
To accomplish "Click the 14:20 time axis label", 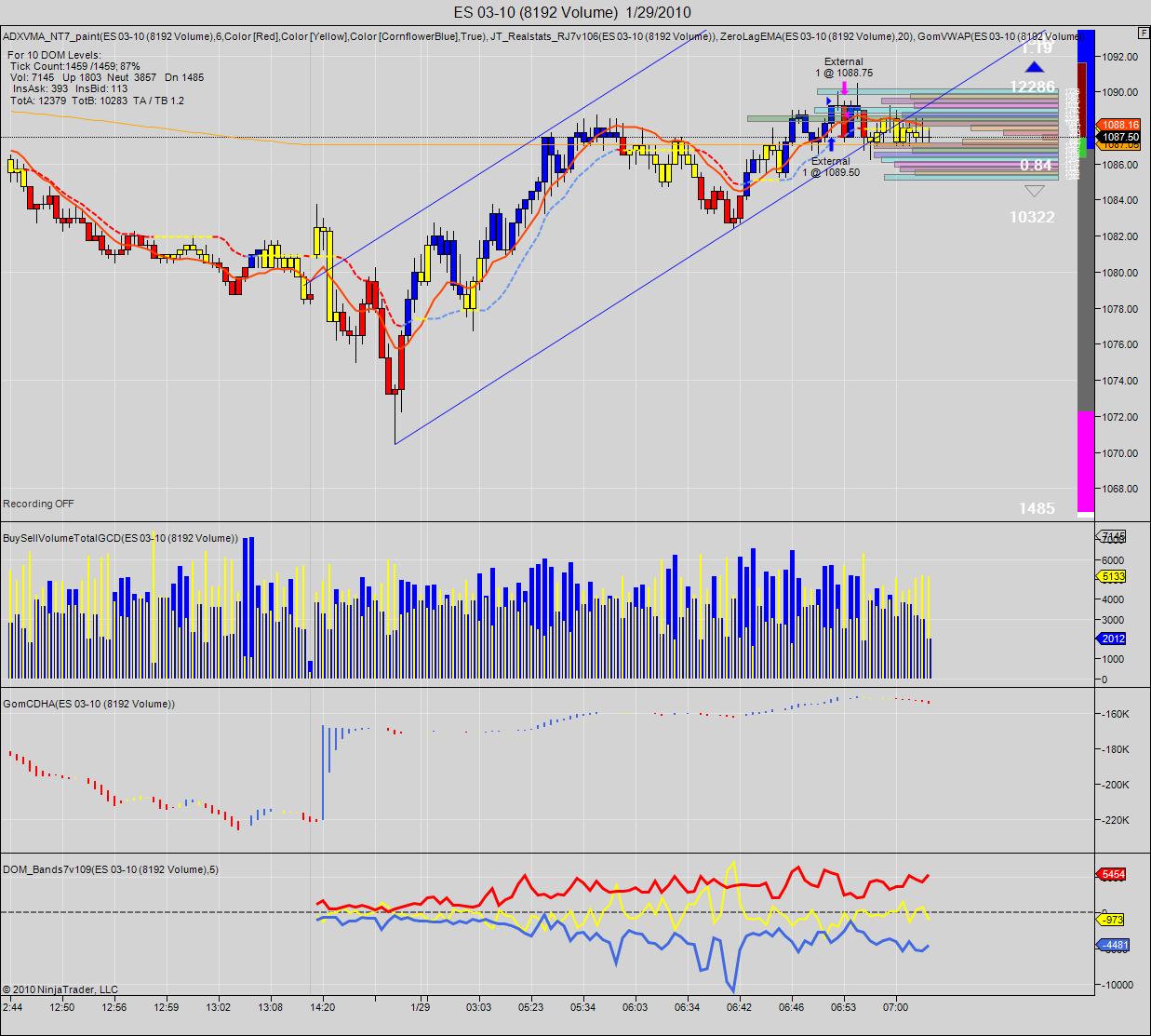I will coord(322,1007).
